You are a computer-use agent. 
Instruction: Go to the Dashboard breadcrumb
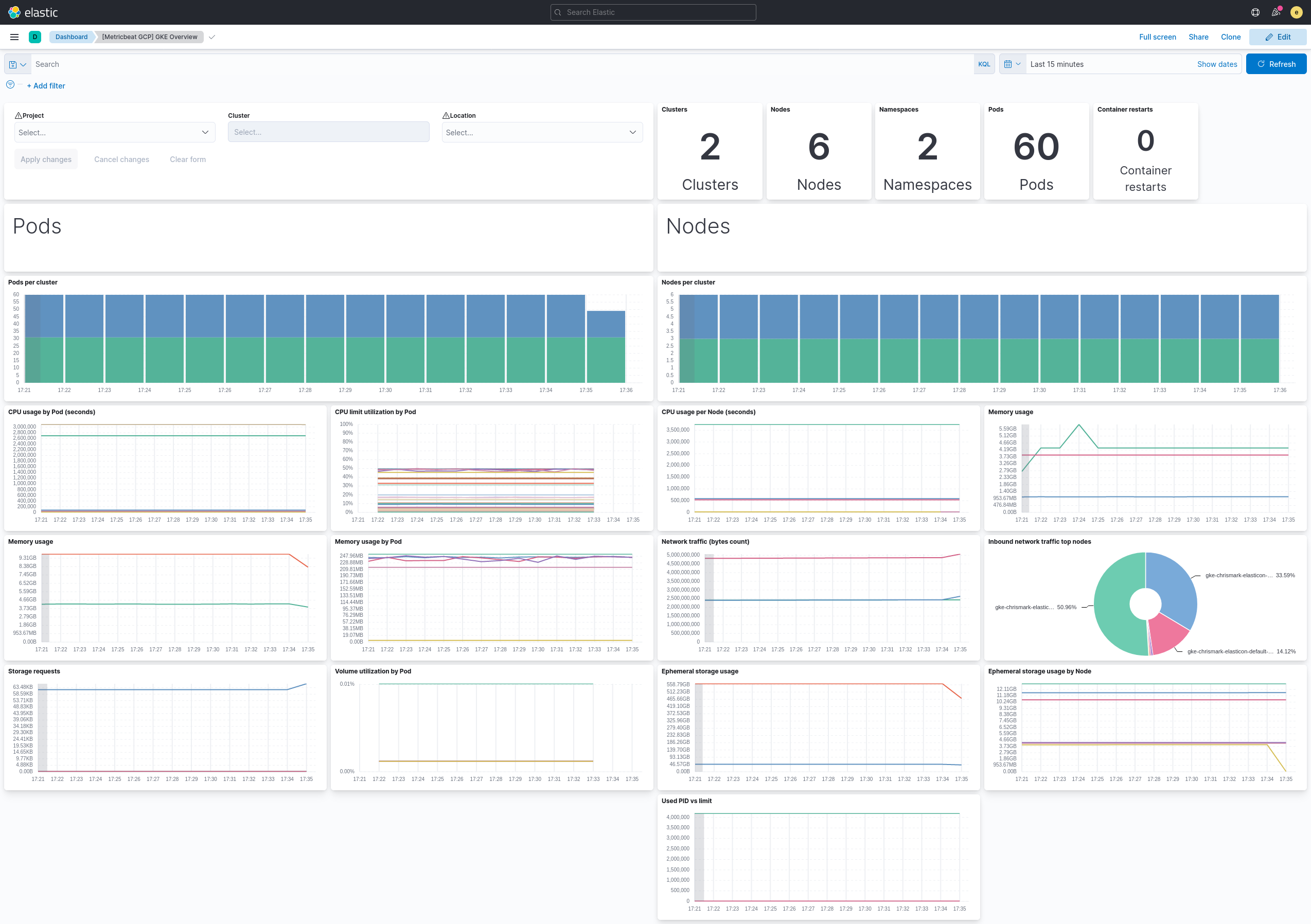tap(71, 37)
